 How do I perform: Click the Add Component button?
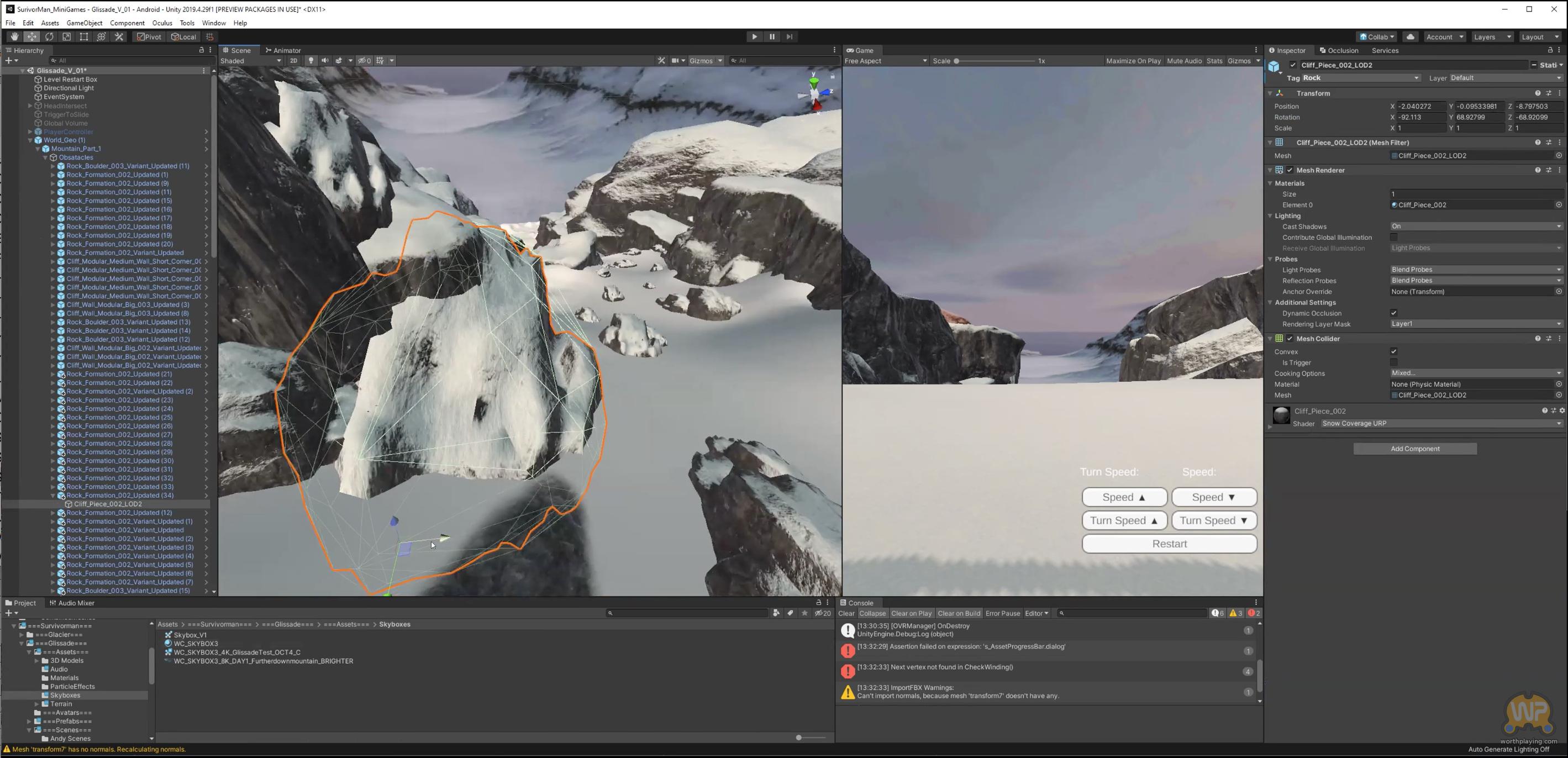pos(1414,449)
